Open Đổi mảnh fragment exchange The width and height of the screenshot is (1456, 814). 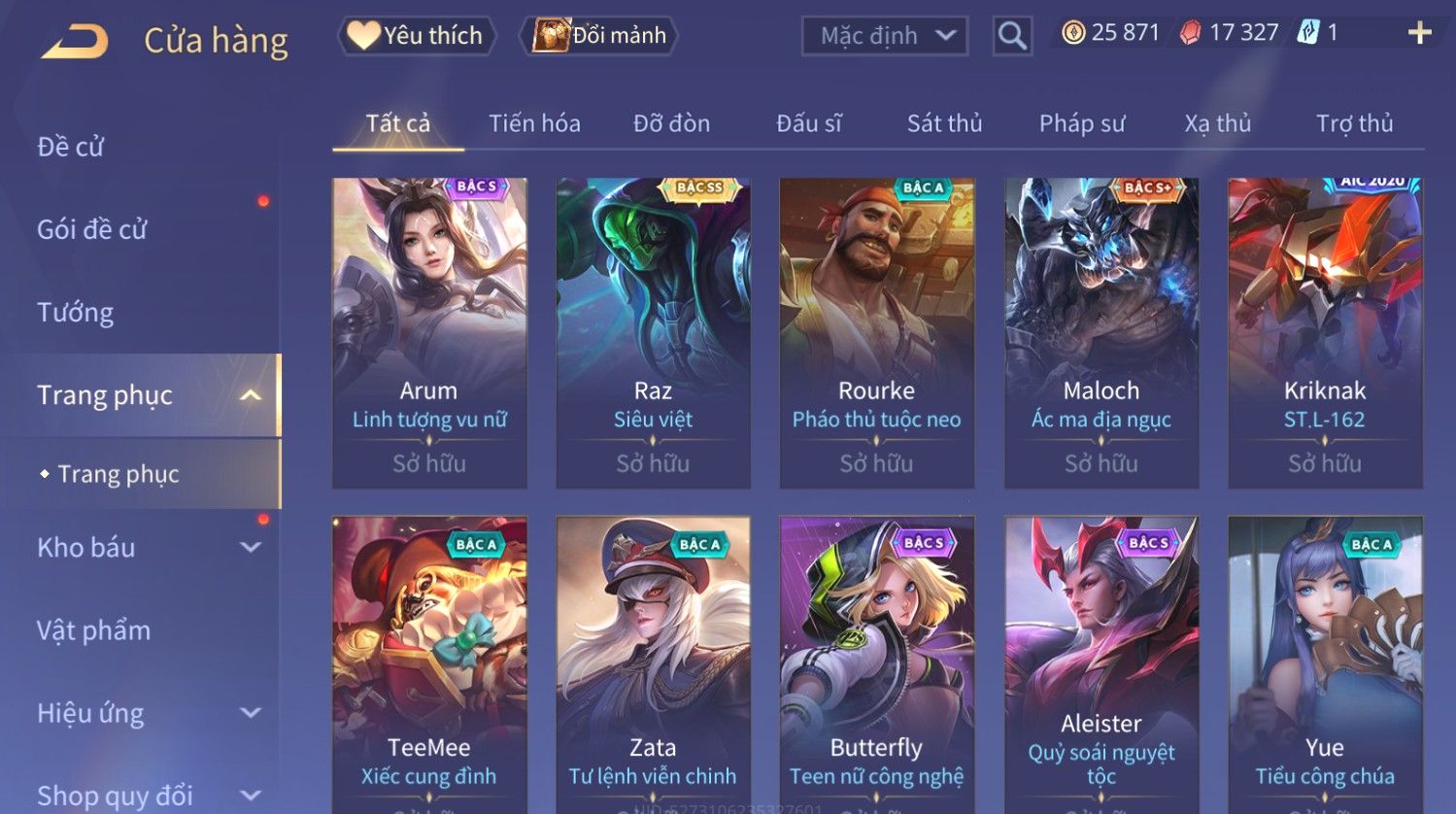point(598,36)
